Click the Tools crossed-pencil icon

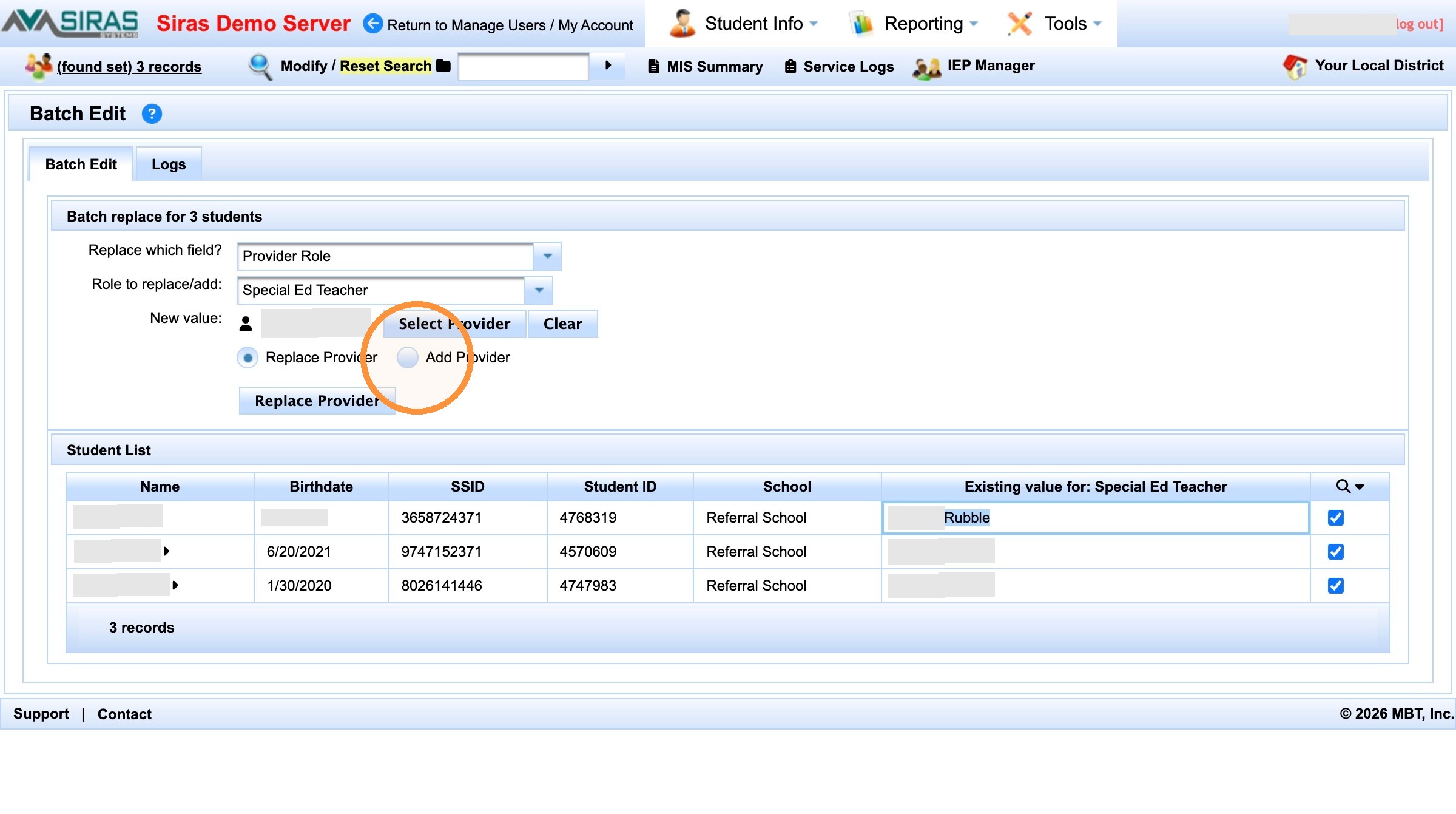click(1020, 24)
